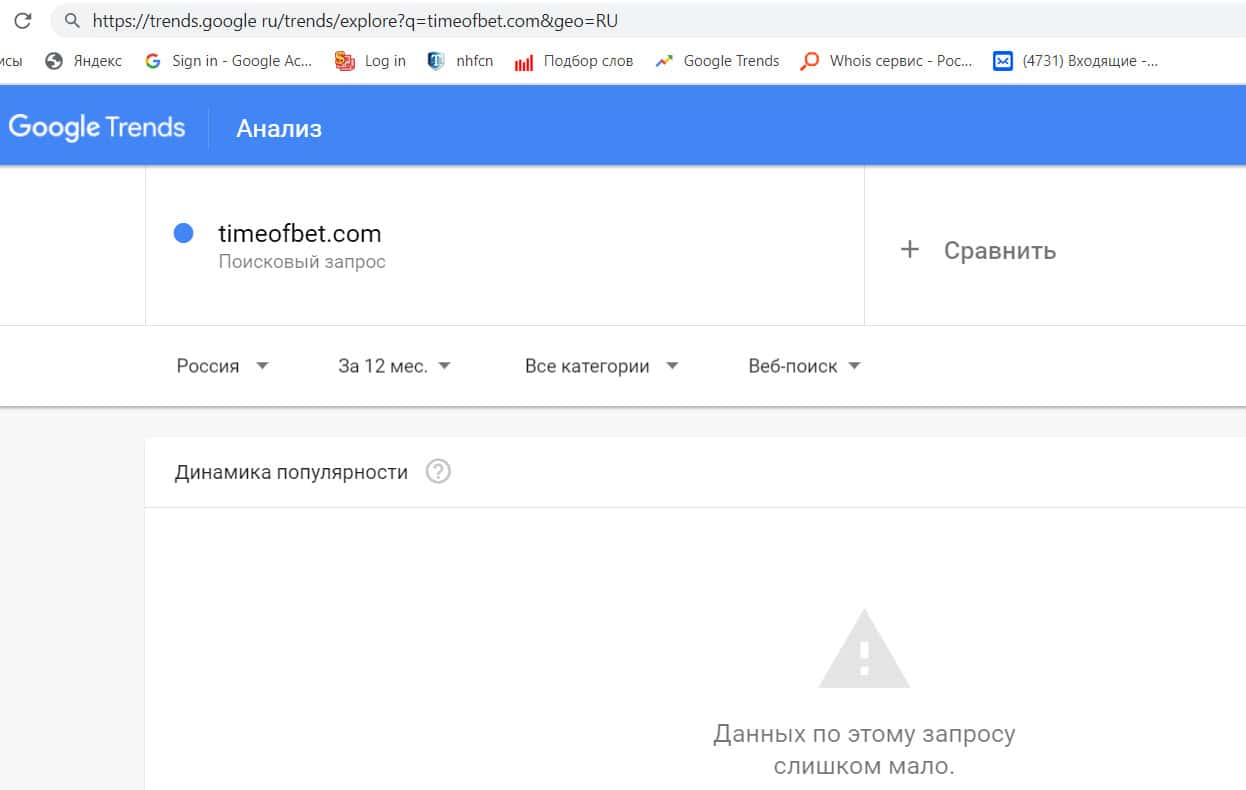The image size is (1246, 790).
Task: Expand the За 12 мес. time range dropdown
Action: click(x=394, y=366)
